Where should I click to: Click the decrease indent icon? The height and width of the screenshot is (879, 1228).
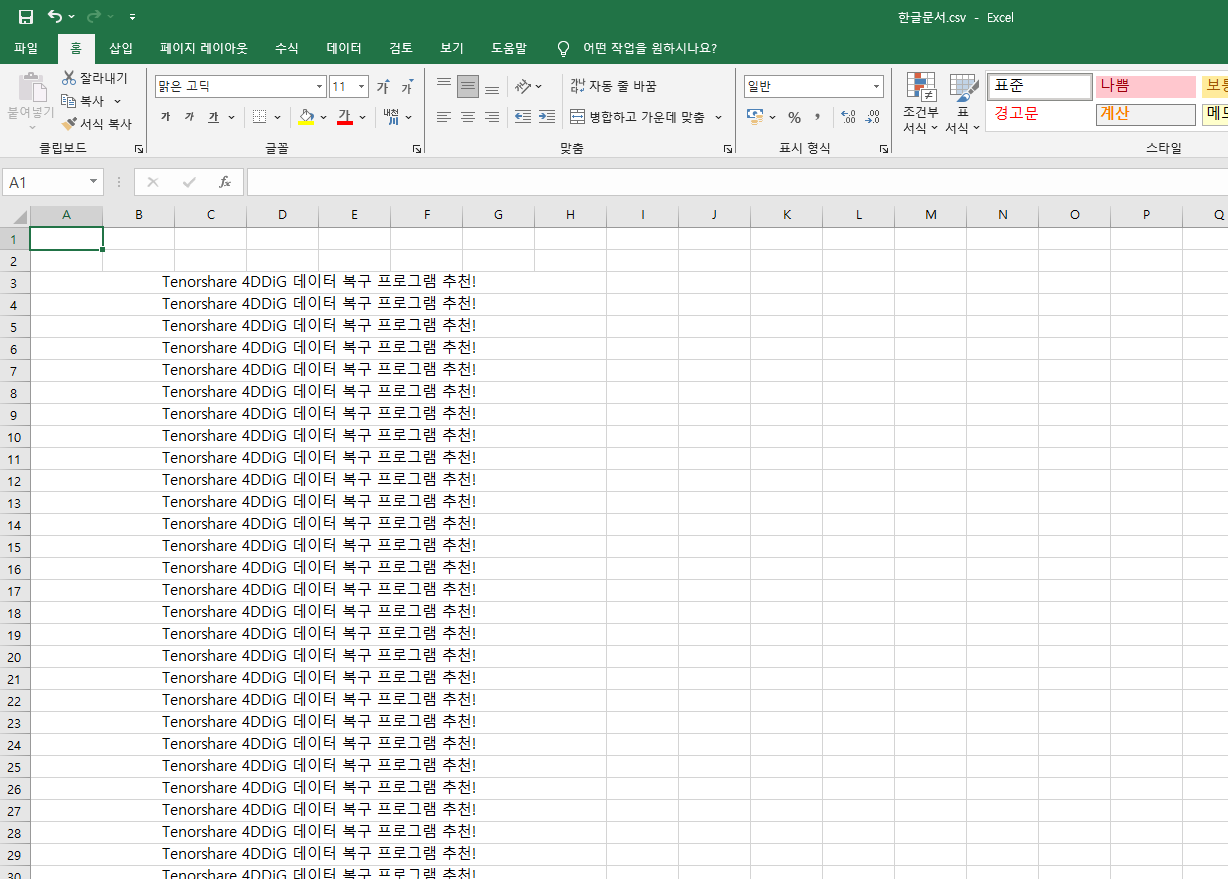pos(522,117)
